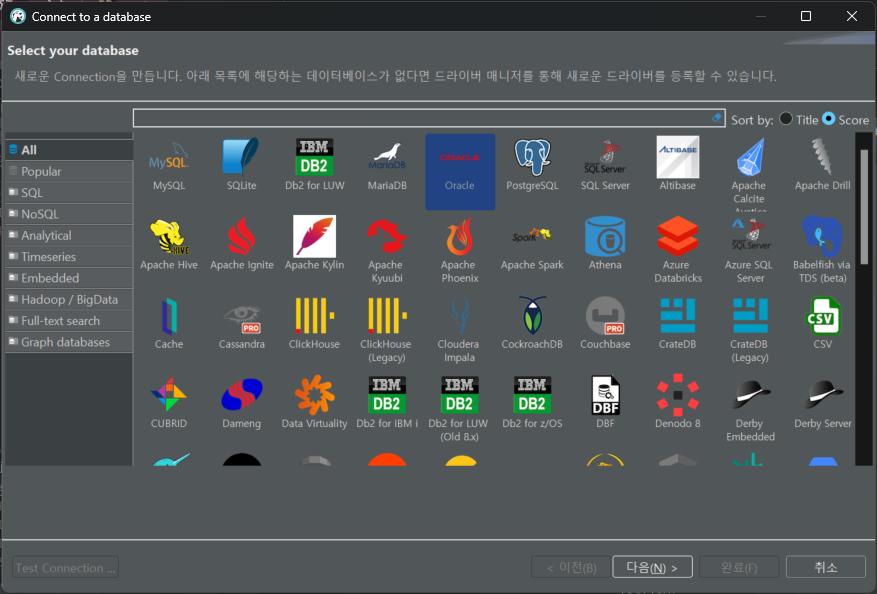Cancel with the 취소 button
This screenshot has width=877, height=594.
click(826, 567)
